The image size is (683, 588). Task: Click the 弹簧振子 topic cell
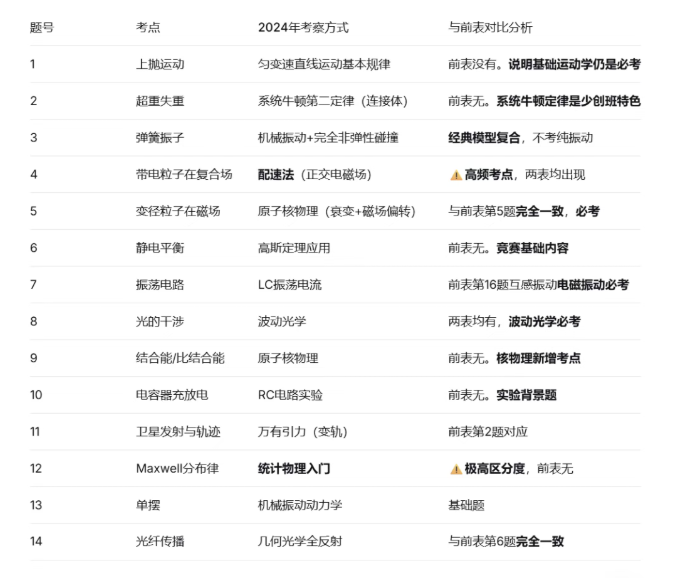[x=160, y=138]
